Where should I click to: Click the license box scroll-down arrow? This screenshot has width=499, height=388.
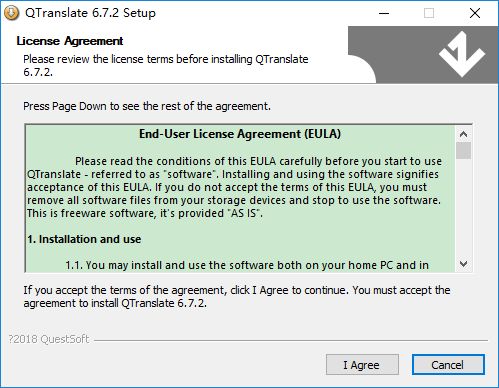click(x=463, y=264)
